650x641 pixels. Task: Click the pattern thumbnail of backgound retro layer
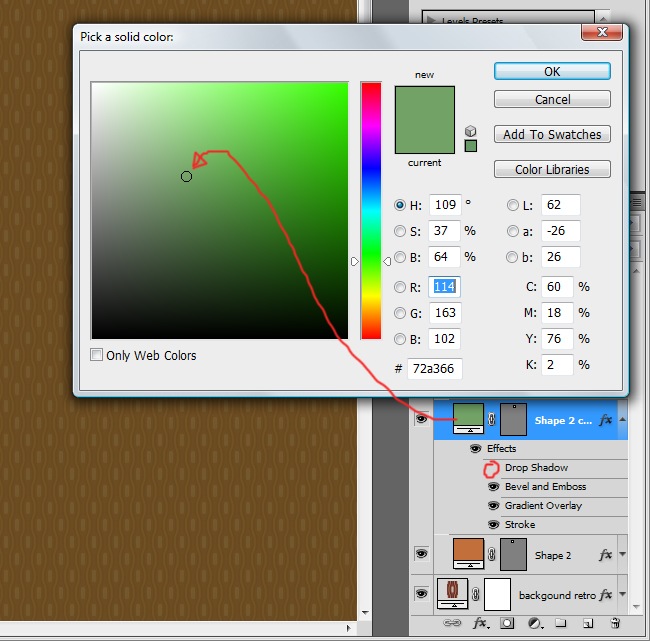(453, 594)
